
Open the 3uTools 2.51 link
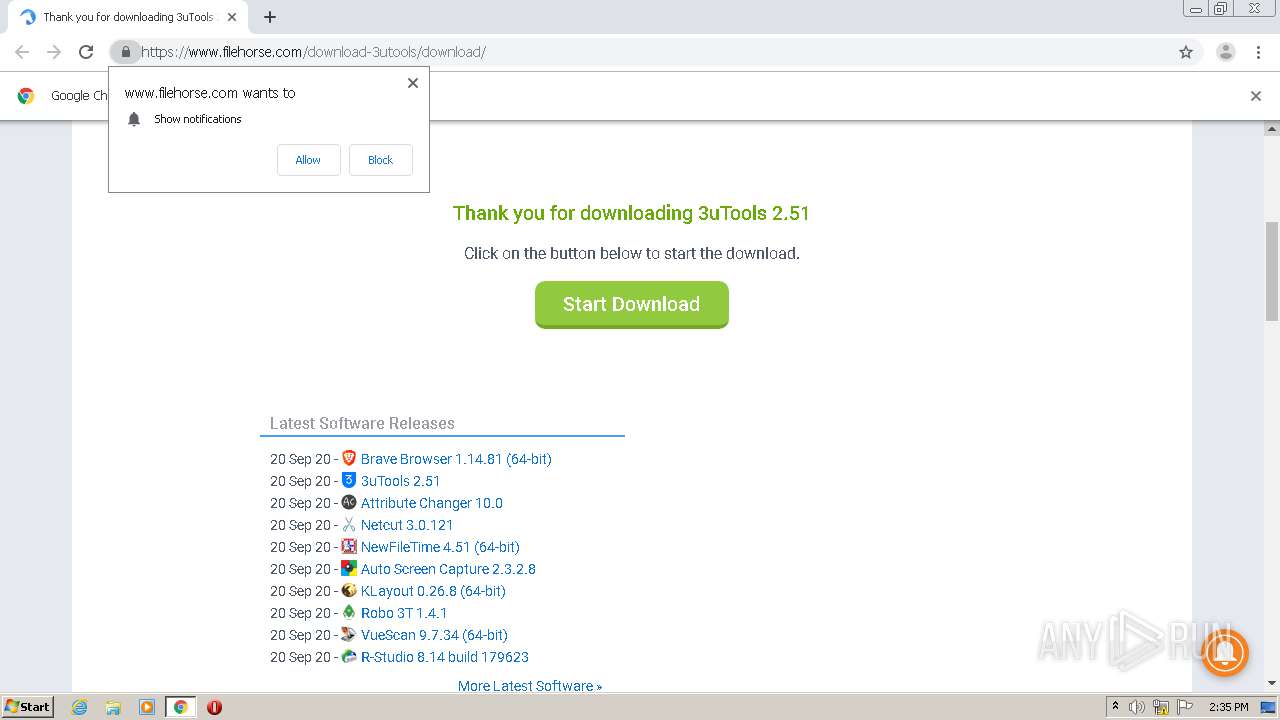[x=400, y=481]
